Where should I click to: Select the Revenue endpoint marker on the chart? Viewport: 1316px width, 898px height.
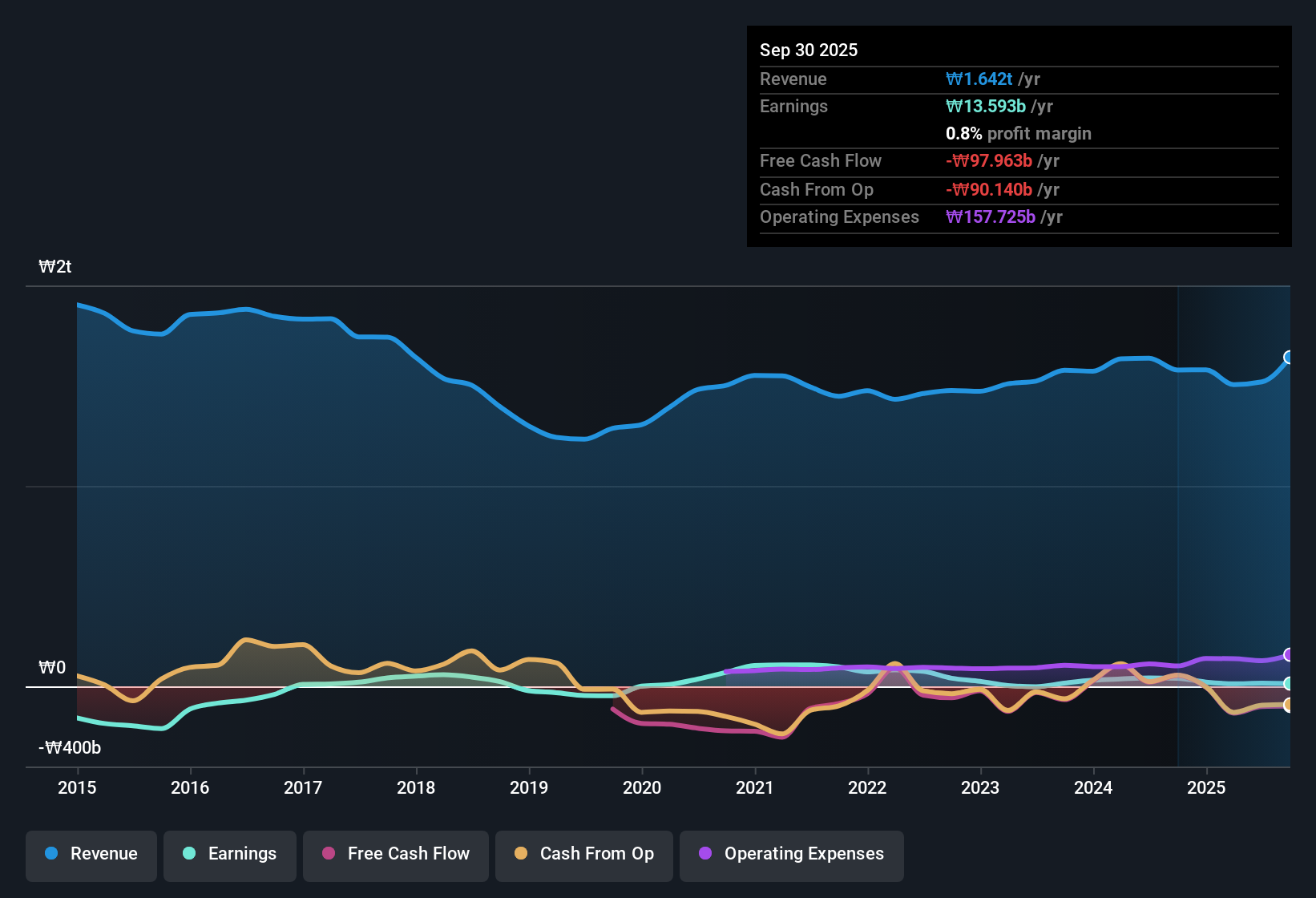1289,358
